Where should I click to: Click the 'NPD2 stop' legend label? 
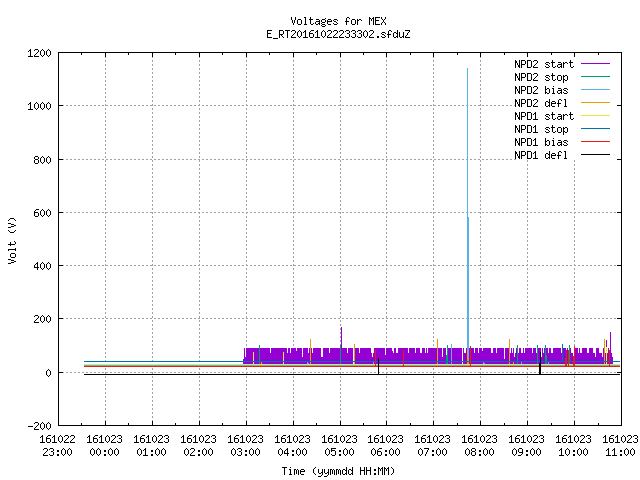pyautogui.click(x=541, y=77)
